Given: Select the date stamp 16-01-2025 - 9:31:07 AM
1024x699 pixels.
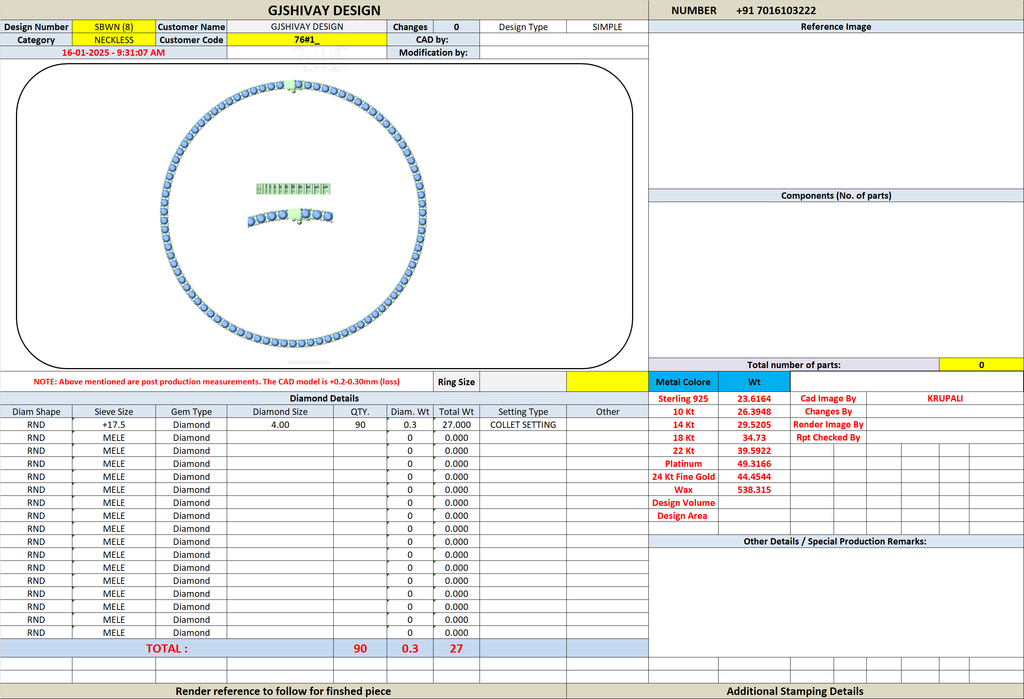Looking at the screenshot, I should 114,53.
